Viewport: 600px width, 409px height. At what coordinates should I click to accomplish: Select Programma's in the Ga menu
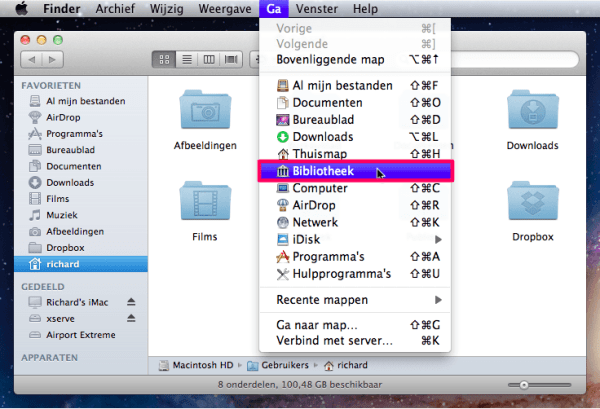[x=355, y=257]
